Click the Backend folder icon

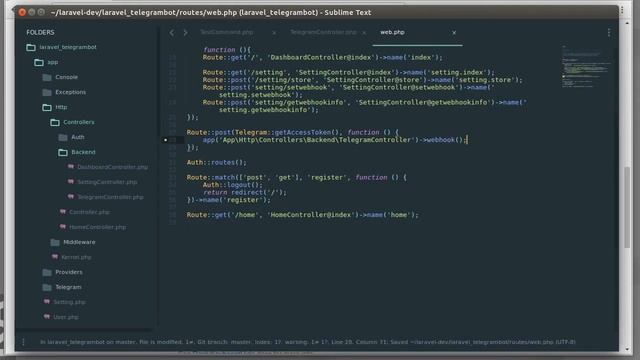coord(63,152)
